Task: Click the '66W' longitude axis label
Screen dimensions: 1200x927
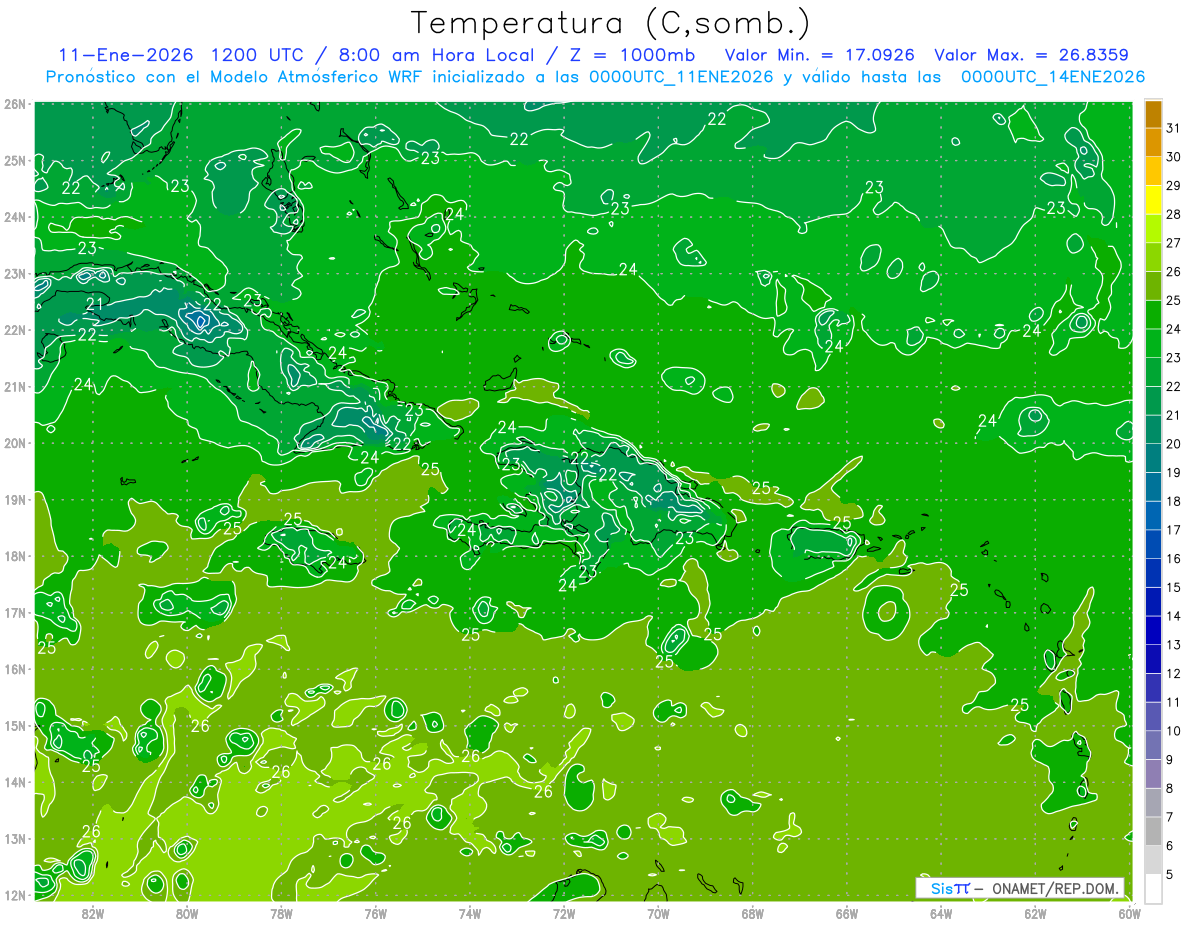Action: tap(847, 913)
